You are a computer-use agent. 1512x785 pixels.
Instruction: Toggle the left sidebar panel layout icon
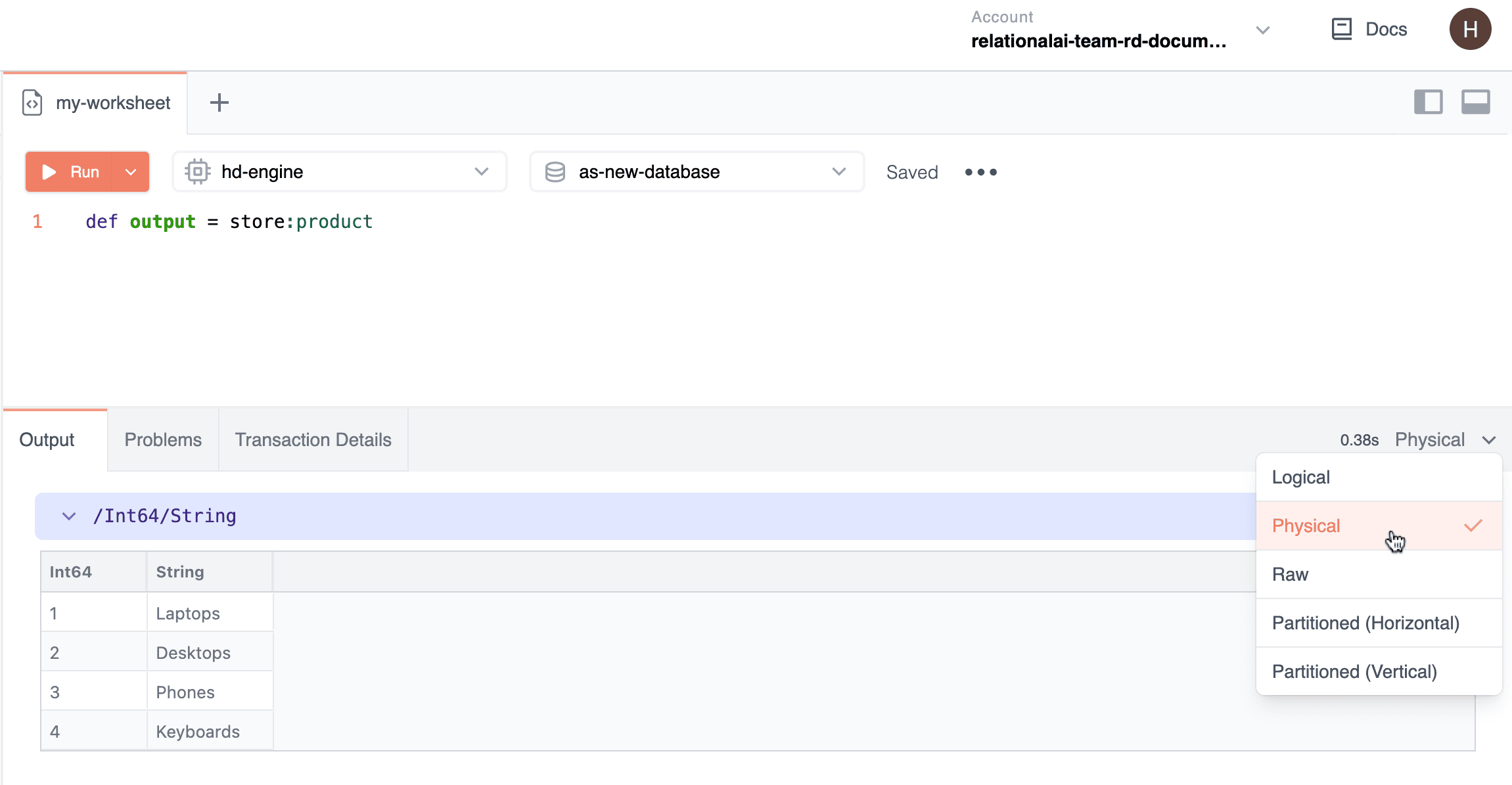[1428, 102]
